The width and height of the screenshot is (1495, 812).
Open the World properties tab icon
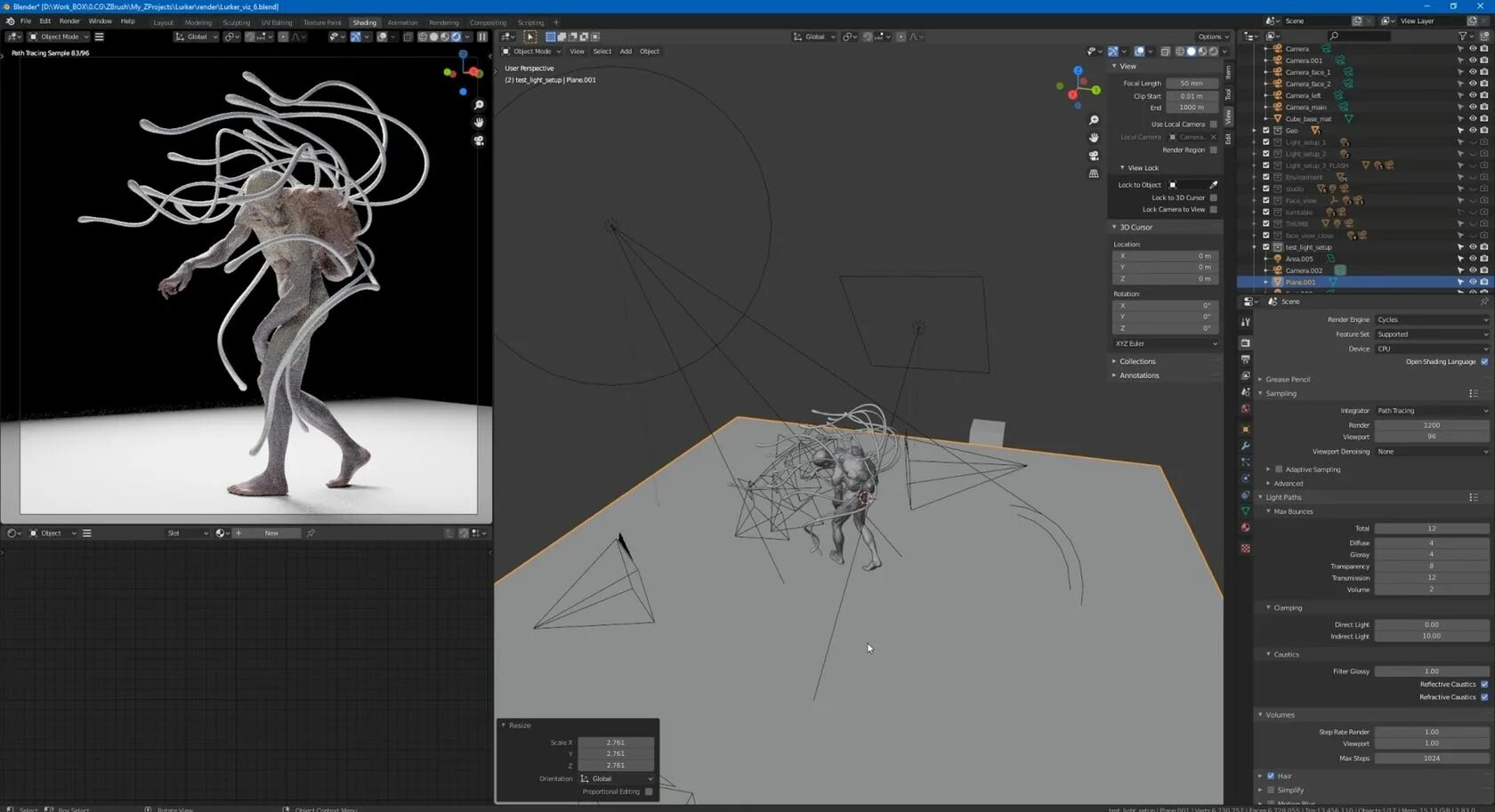click(x=1245, y=409)
